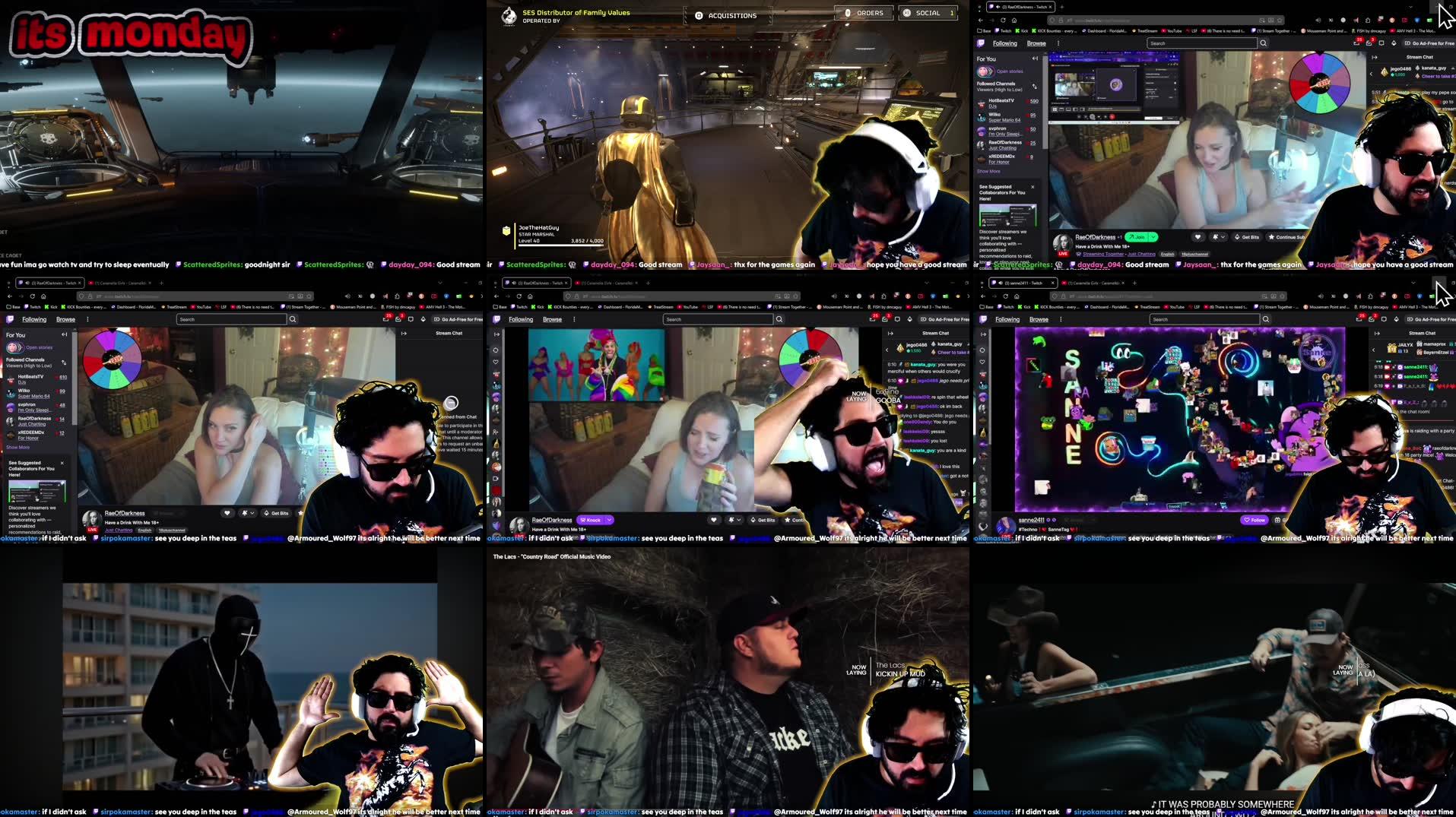This screenshot has width=1456, height=817.
Task: Click magnifier search icon in banned-chat frame
Action: pyautogui.click(x=293, y=319)
